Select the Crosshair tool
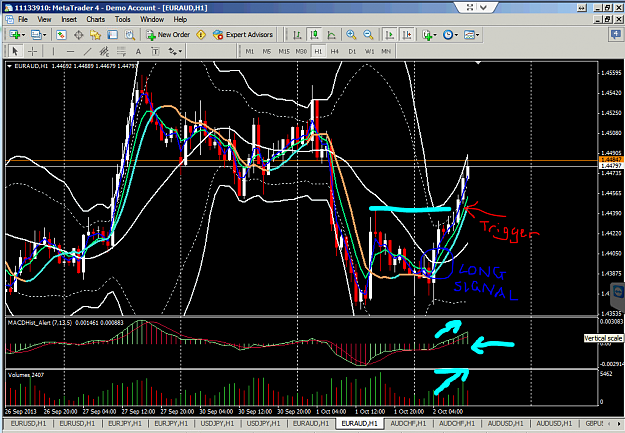625x433 pixels. click(x=32, y=51)
